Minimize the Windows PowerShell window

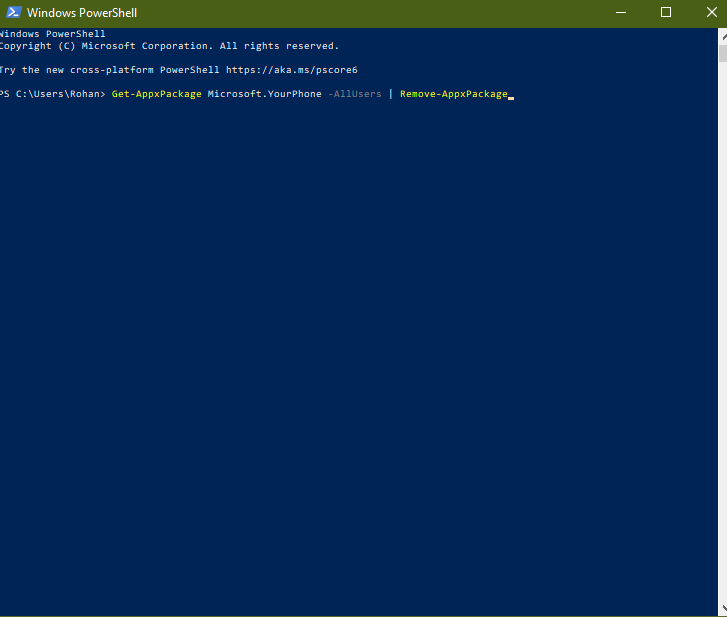point(621,13)
